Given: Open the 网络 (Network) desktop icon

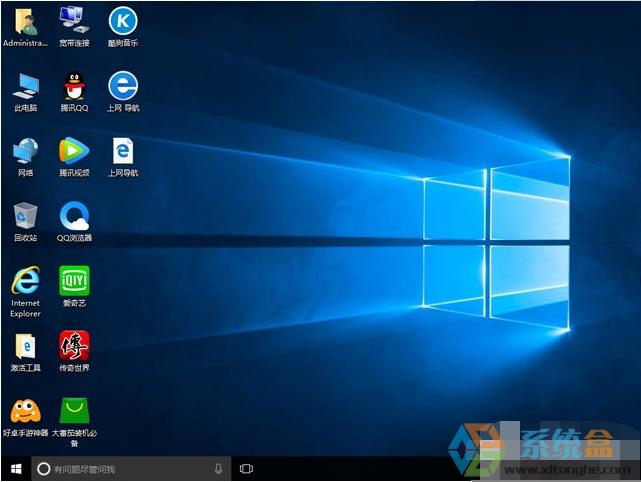Looking at the screenshot, I should coord(25,151).
